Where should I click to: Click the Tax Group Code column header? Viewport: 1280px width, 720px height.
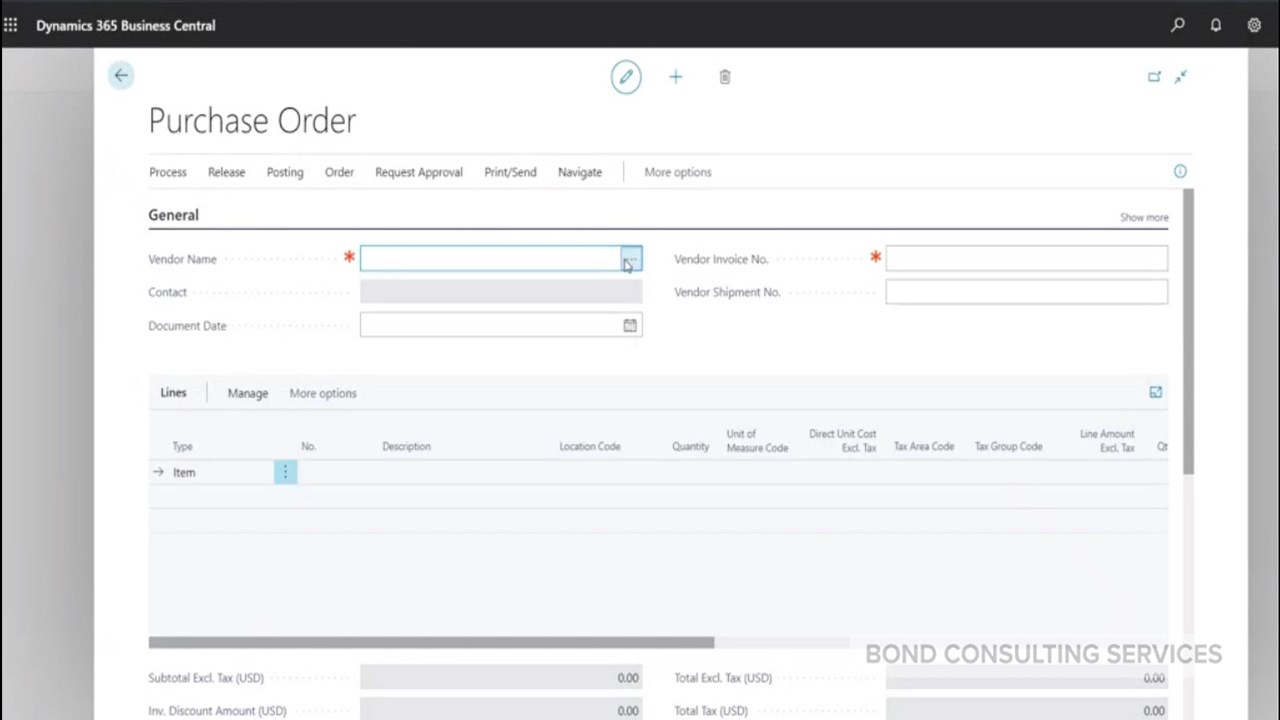pyautogui.click(x=1009, y=446)
